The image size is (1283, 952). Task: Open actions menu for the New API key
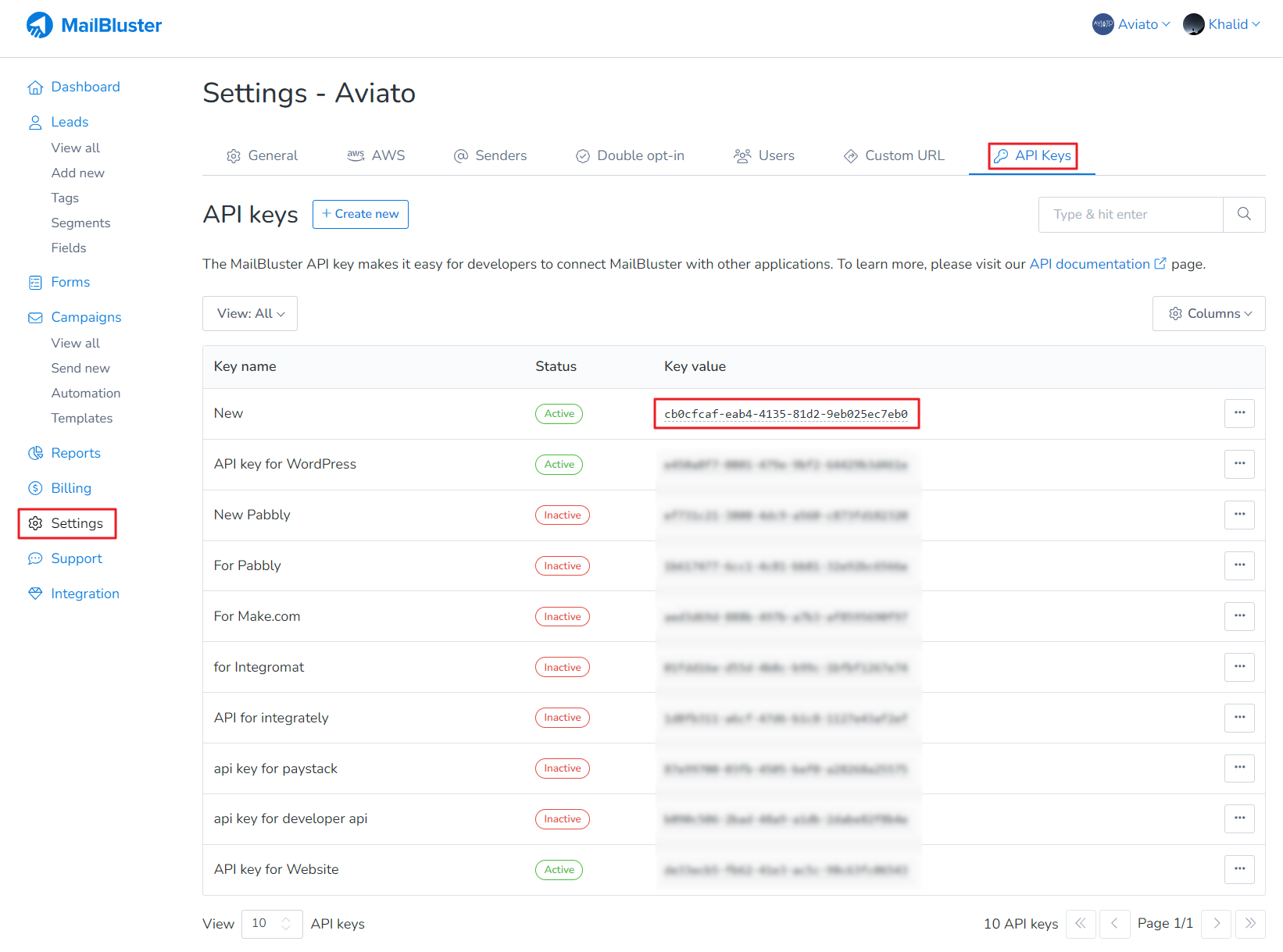[x=1239, y=413]
